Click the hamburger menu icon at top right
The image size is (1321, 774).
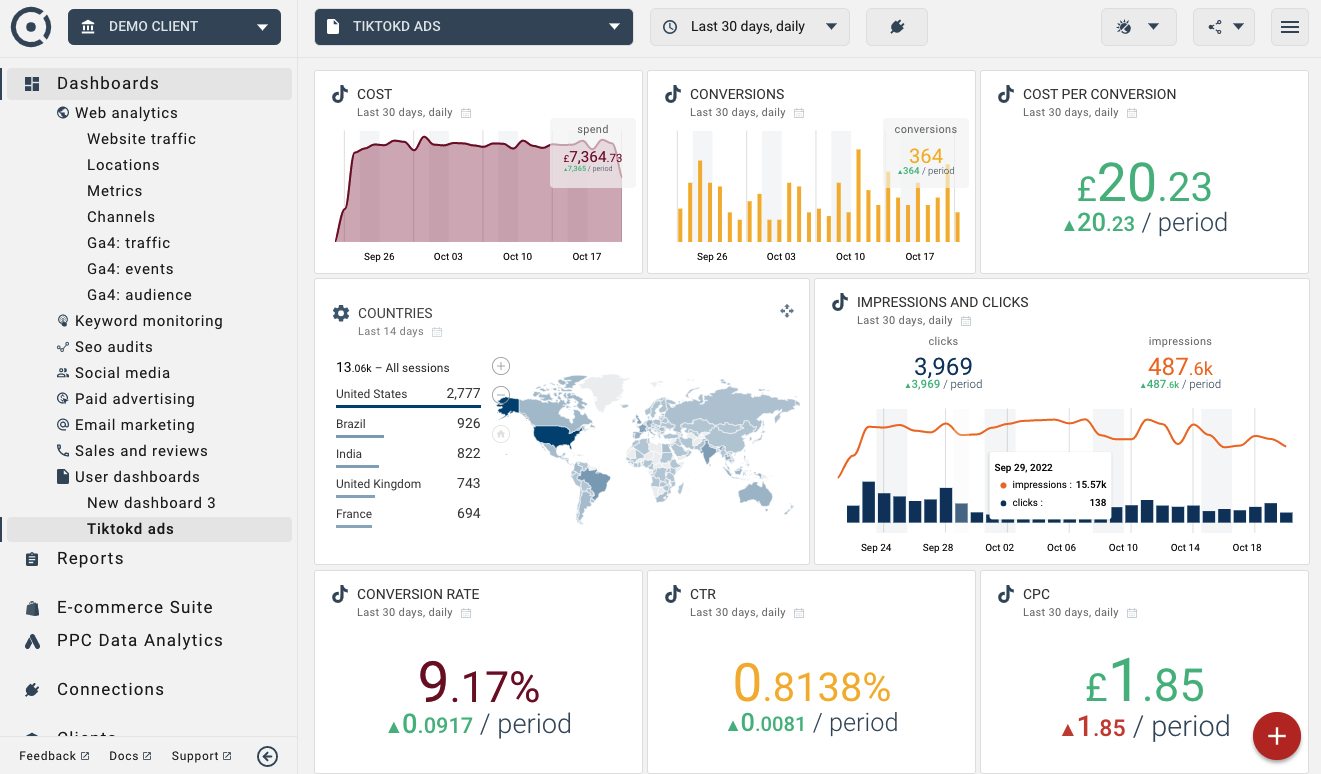pyautogui.click(x=1289, y=27)
